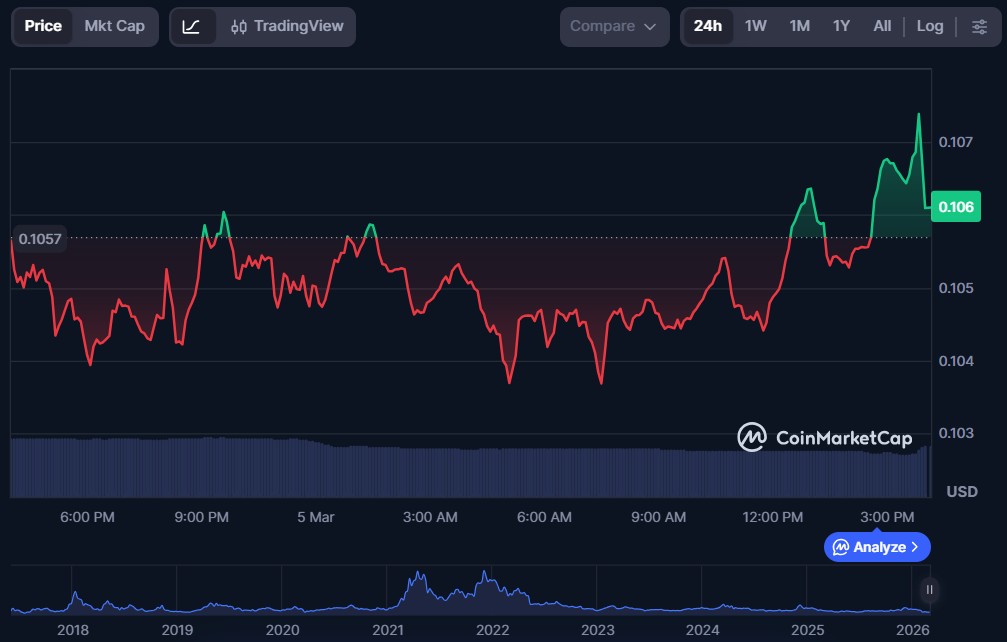
Task: Click the 0.1057 opening price label
Action: pyautogui.click(x=40, y=239)
